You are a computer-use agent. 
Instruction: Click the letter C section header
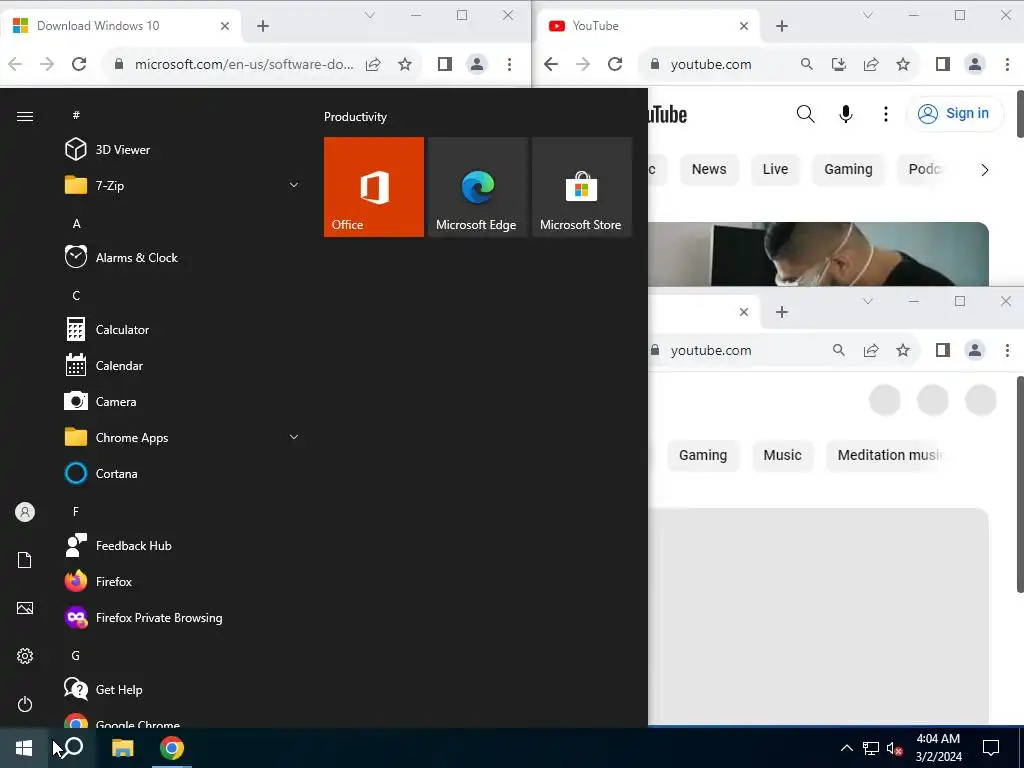coord(76,295)
